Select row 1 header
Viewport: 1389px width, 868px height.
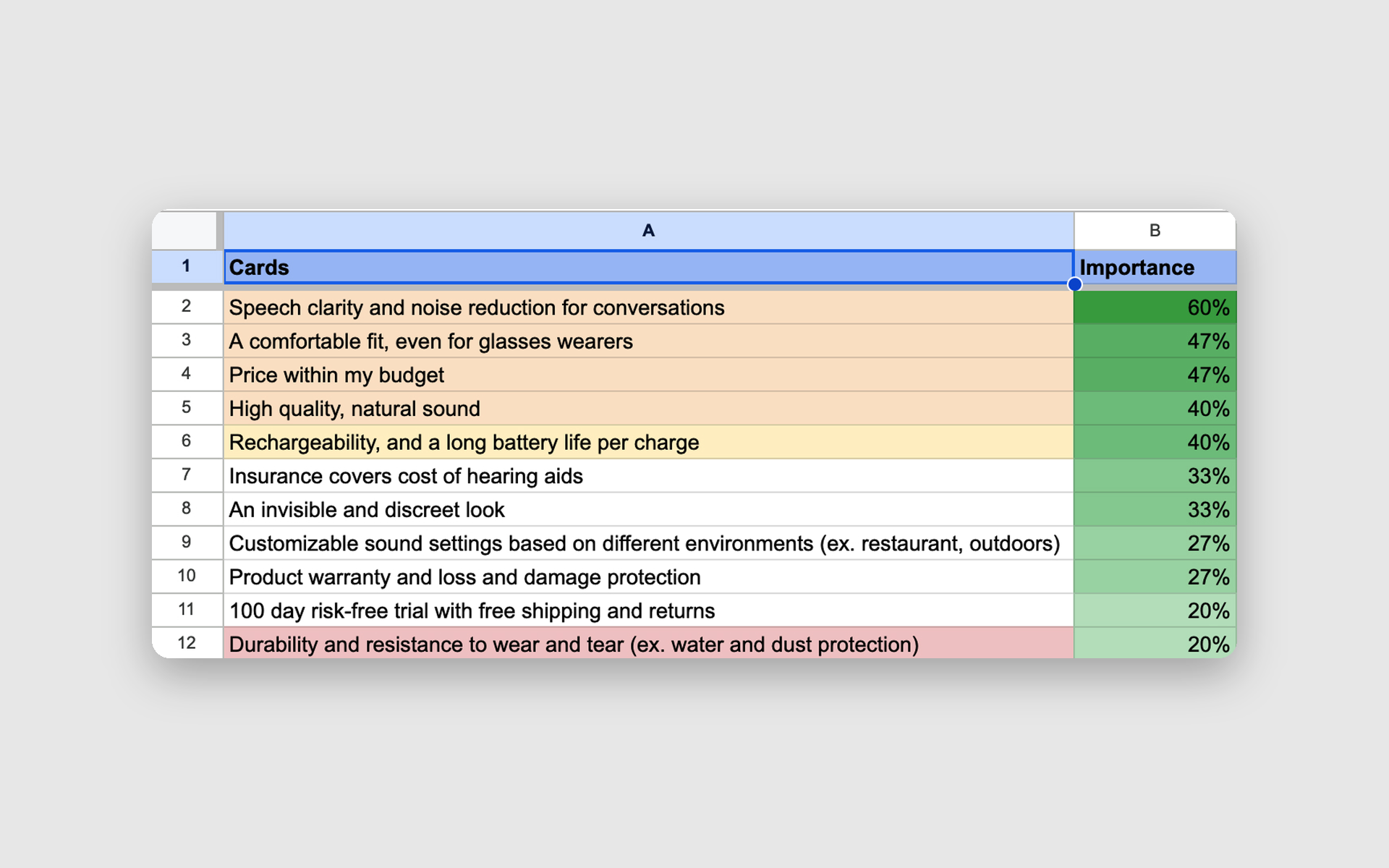(187, 267)
